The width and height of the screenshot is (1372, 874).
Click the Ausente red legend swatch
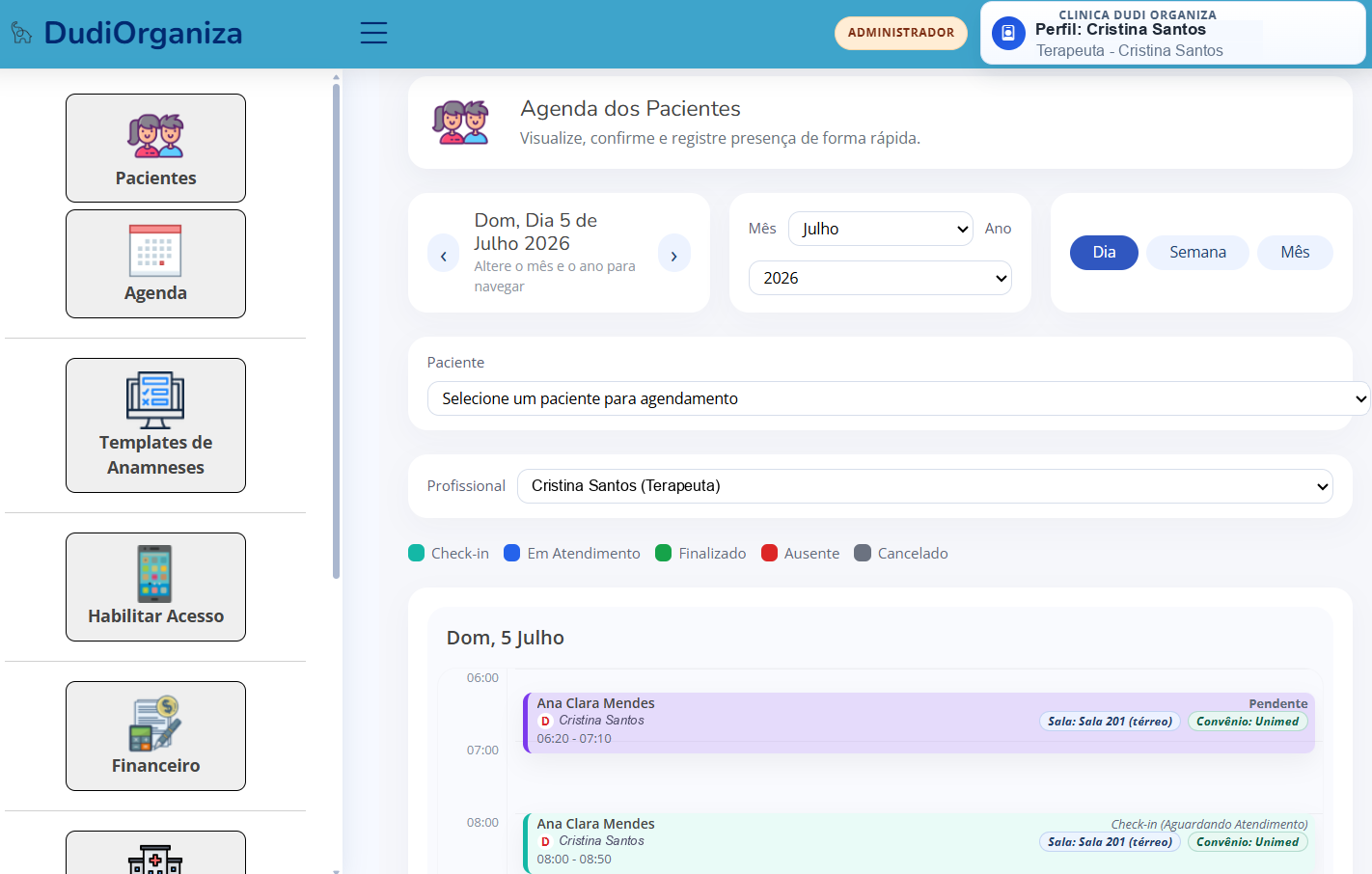tap(770, 553)
